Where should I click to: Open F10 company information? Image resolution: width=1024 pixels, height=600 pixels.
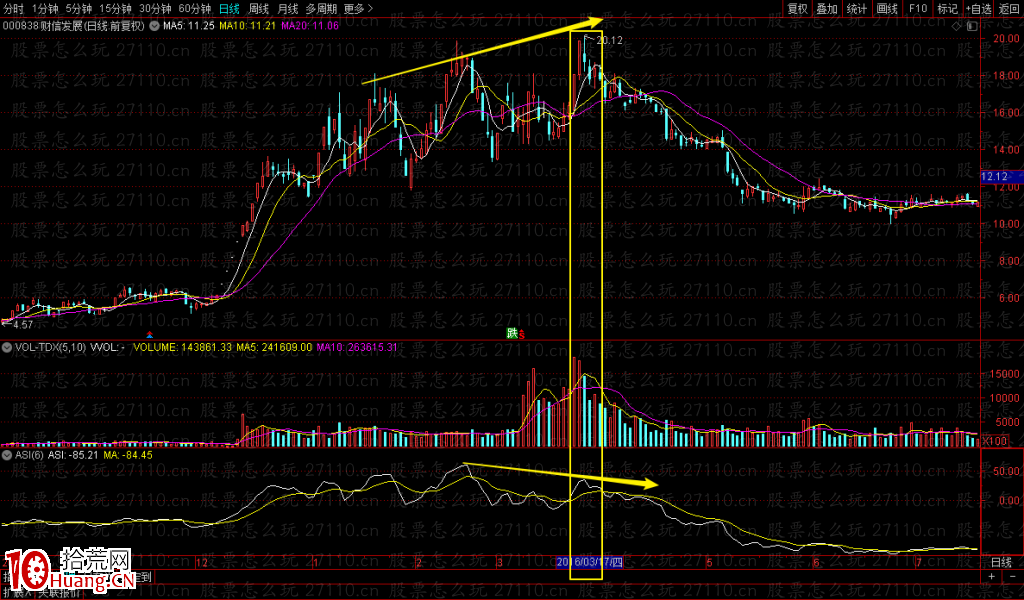(x=918, y=8)
